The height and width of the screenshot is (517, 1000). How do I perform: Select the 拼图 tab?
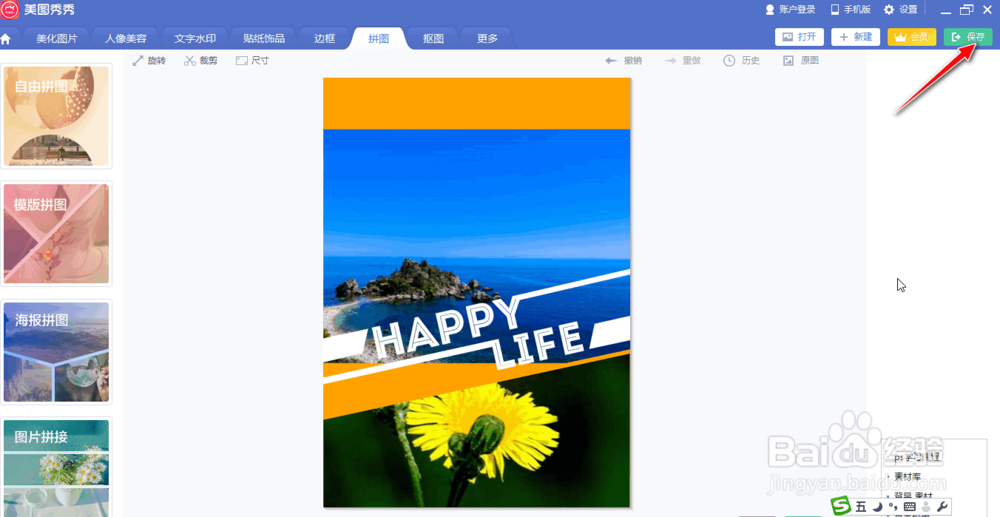pos(379,38)
